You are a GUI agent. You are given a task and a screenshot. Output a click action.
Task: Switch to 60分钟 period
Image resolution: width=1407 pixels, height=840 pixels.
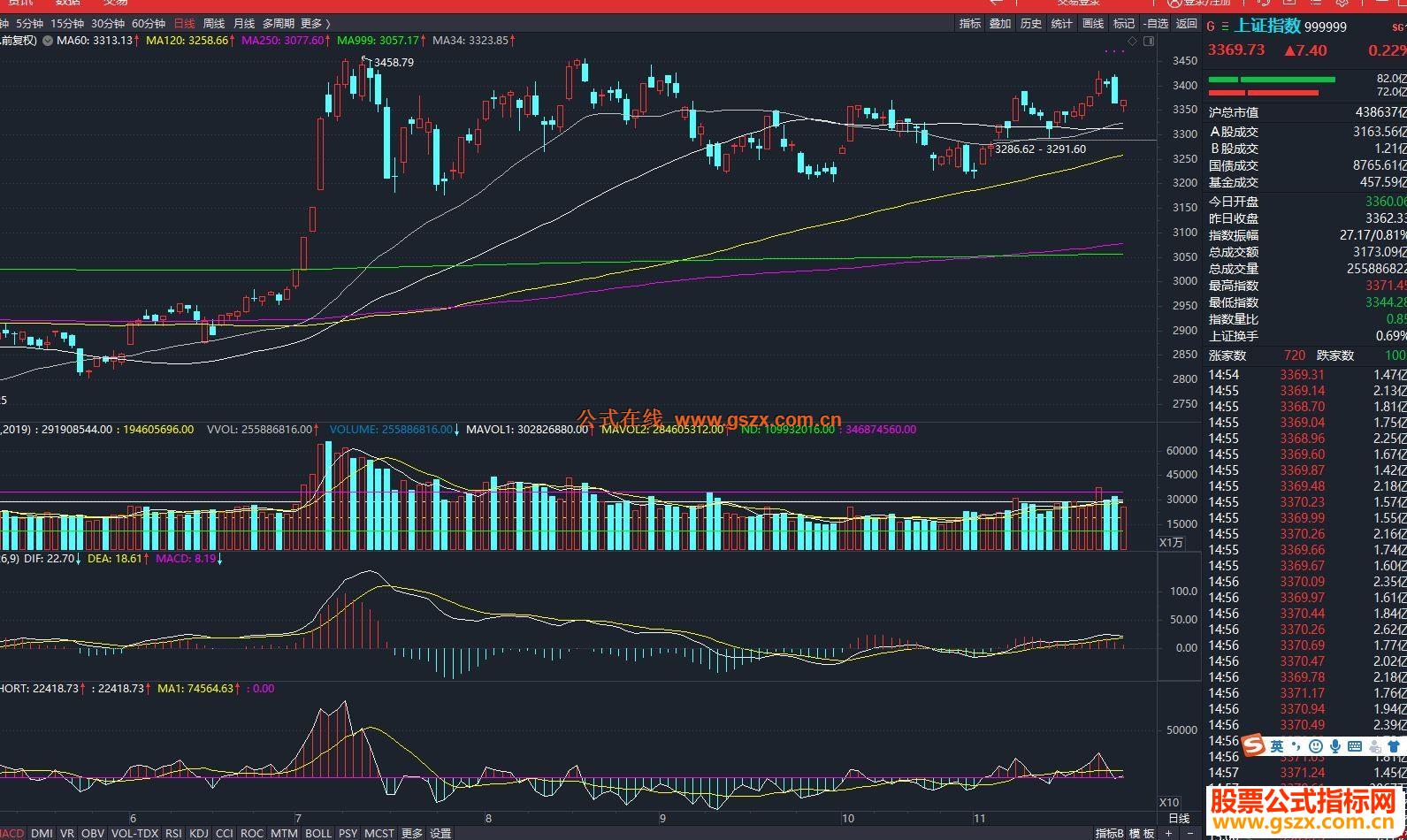click(x=148, y=24)
